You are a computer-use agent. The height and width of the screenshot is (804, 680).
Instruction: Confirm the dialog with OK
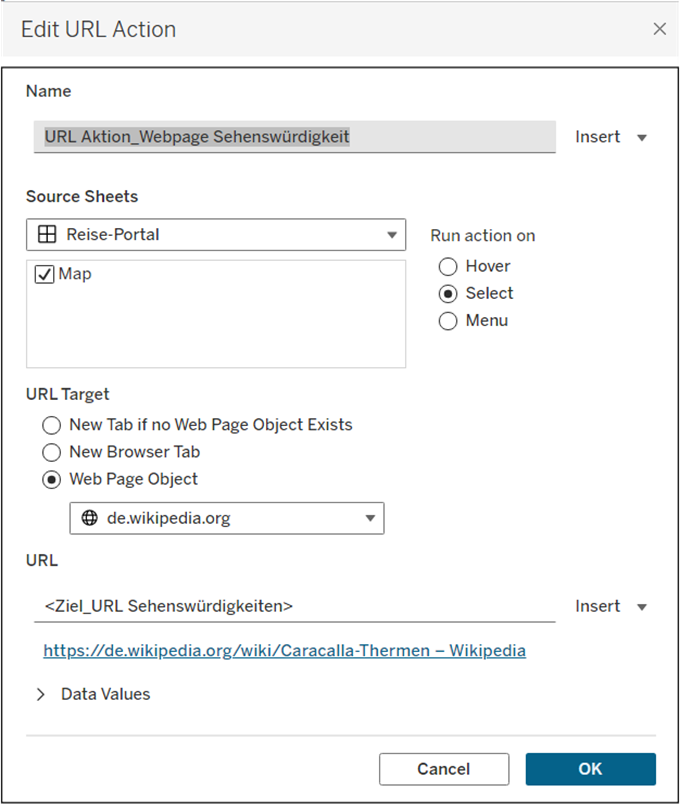pos(590,769)
